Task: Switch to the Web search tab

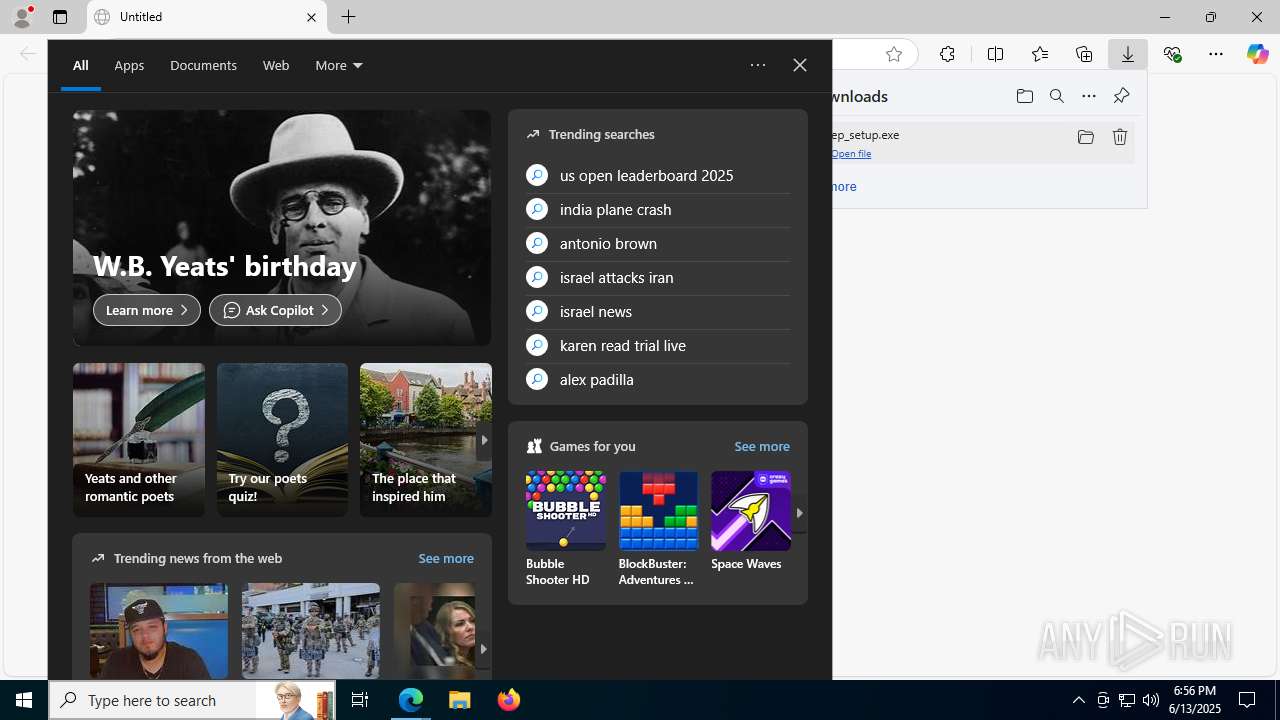Action: pyautogui.click(x=276, y=65)
